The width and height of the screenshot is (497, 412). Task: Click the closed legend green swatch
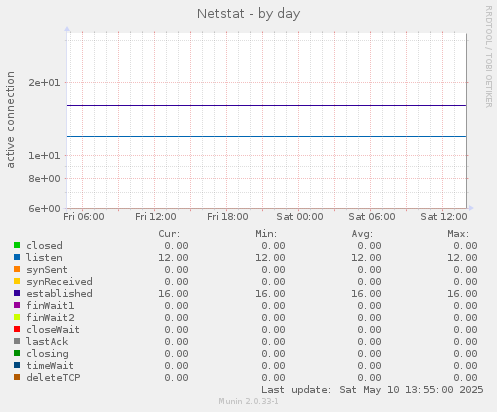tap(17, 245)
